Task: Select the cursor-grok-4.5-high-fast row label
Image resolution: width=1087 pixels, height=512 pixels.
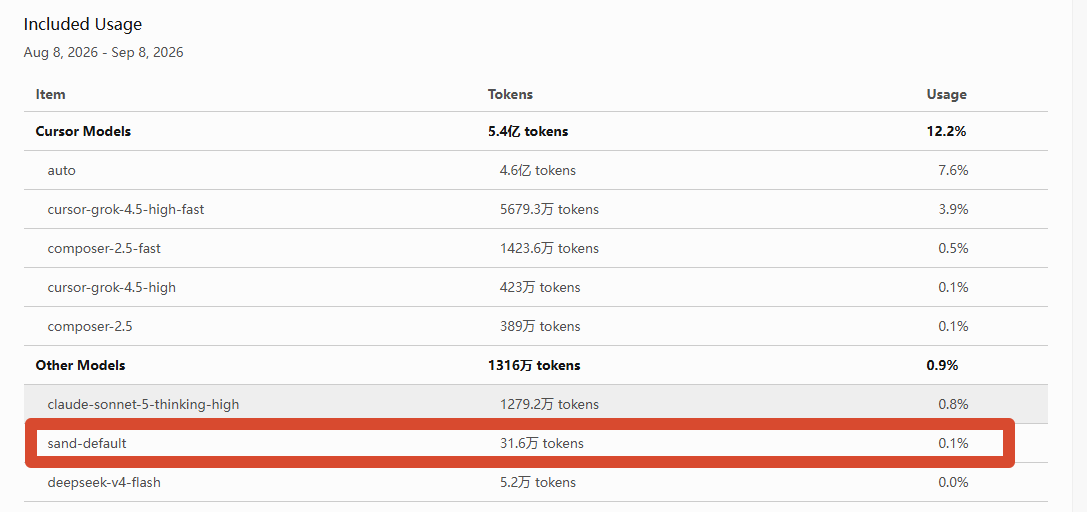Action: (125, 209)
